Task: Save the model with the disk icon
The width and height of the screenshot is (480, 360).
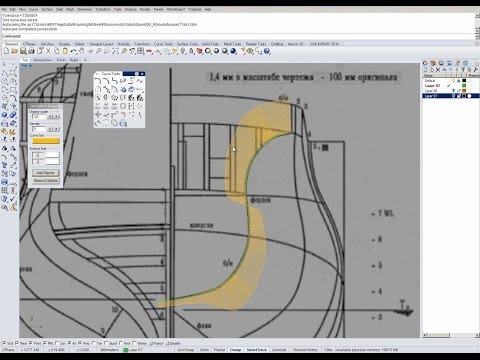Action: tap(23, 51)
